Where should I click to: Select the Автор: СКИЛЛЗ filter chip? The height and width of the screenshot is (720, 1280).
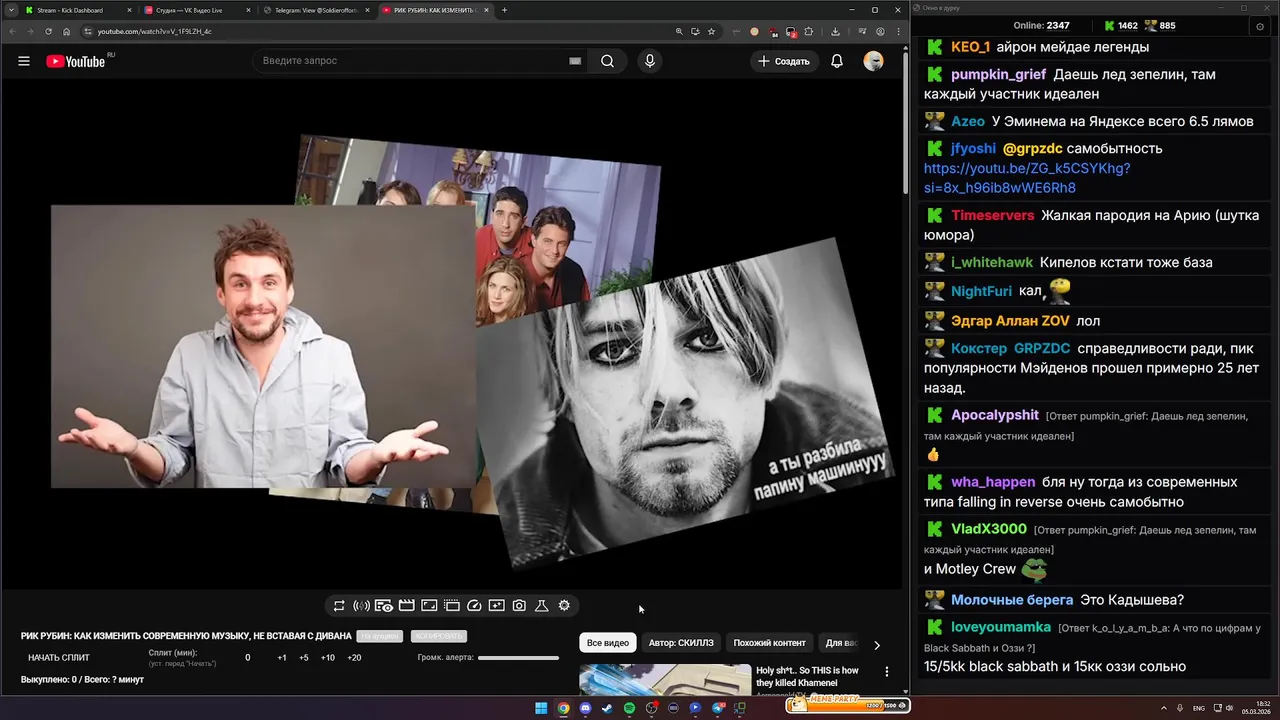coord(681,643)
